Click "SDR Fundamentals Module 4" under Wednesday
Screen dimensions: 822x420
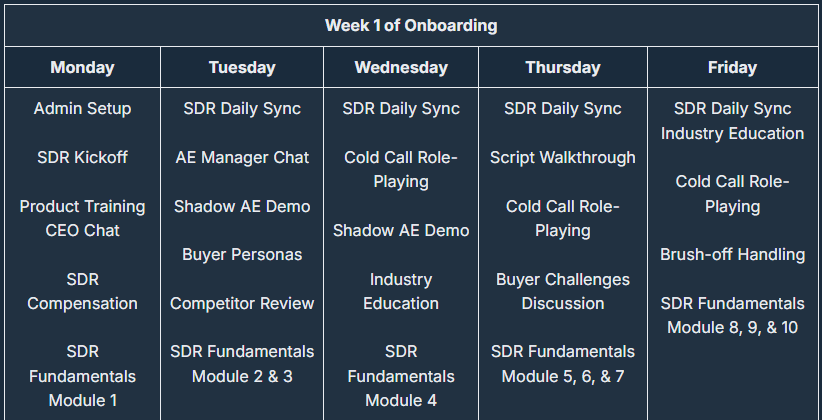pos(401,376)
